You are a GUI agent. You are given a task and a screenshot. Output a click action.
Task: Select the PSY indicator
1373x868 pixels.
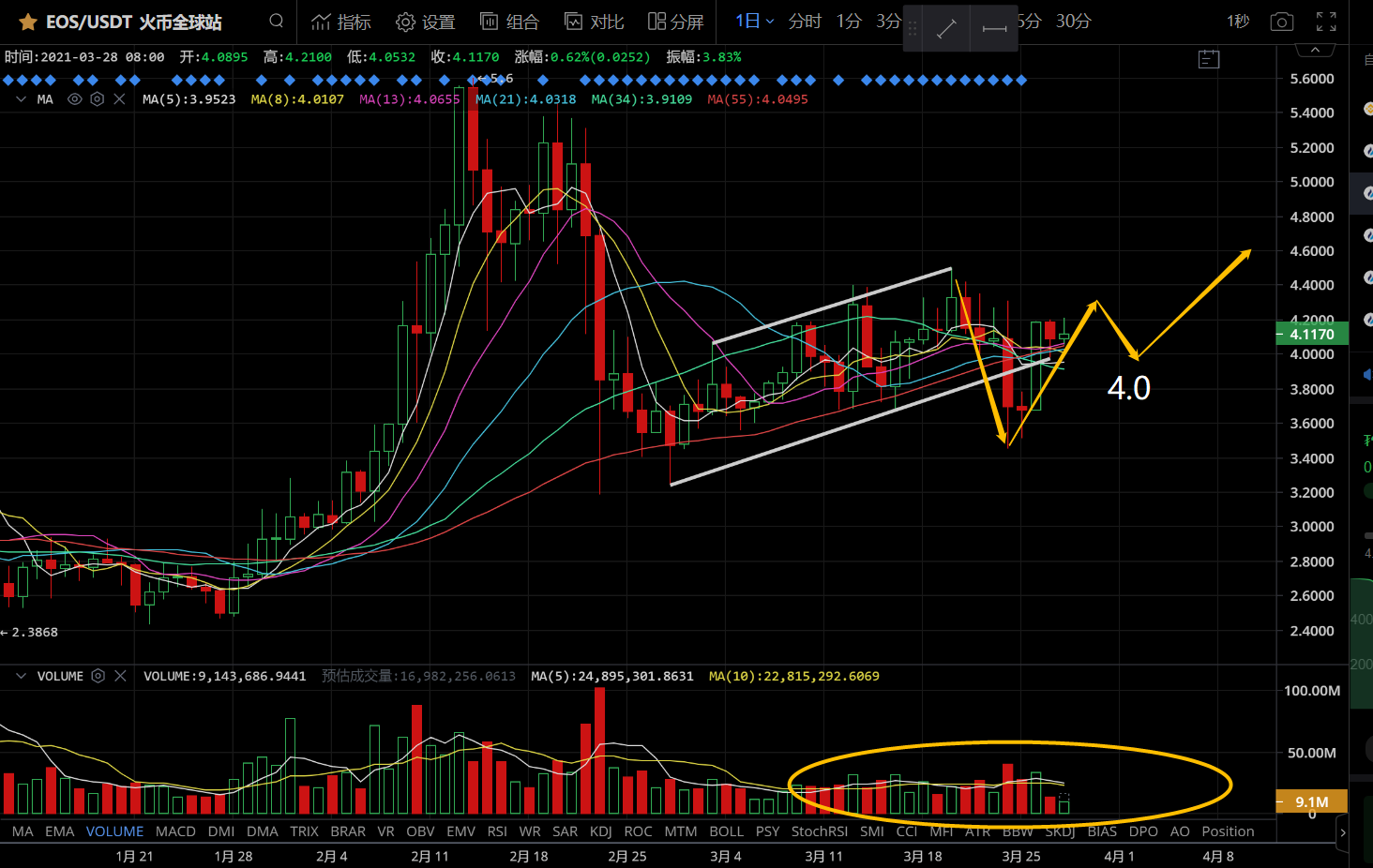click(767, 831)
